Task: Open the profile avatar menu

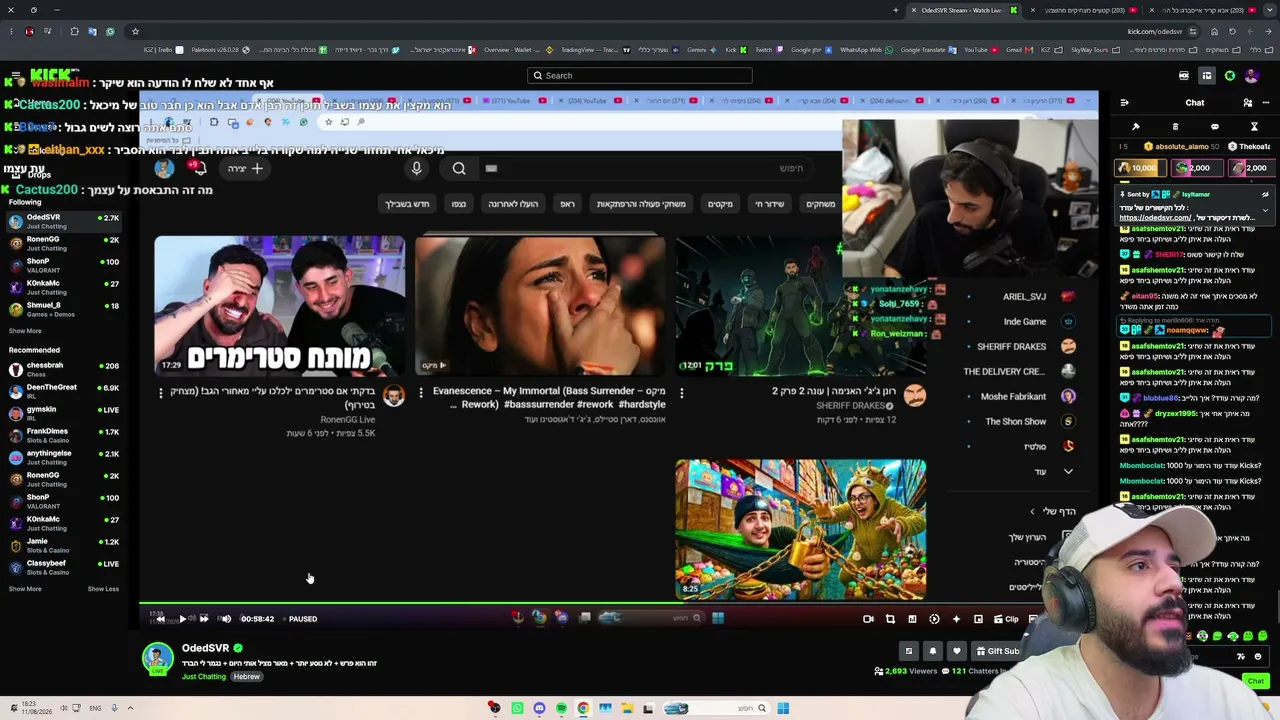Action: (1252, 76)
